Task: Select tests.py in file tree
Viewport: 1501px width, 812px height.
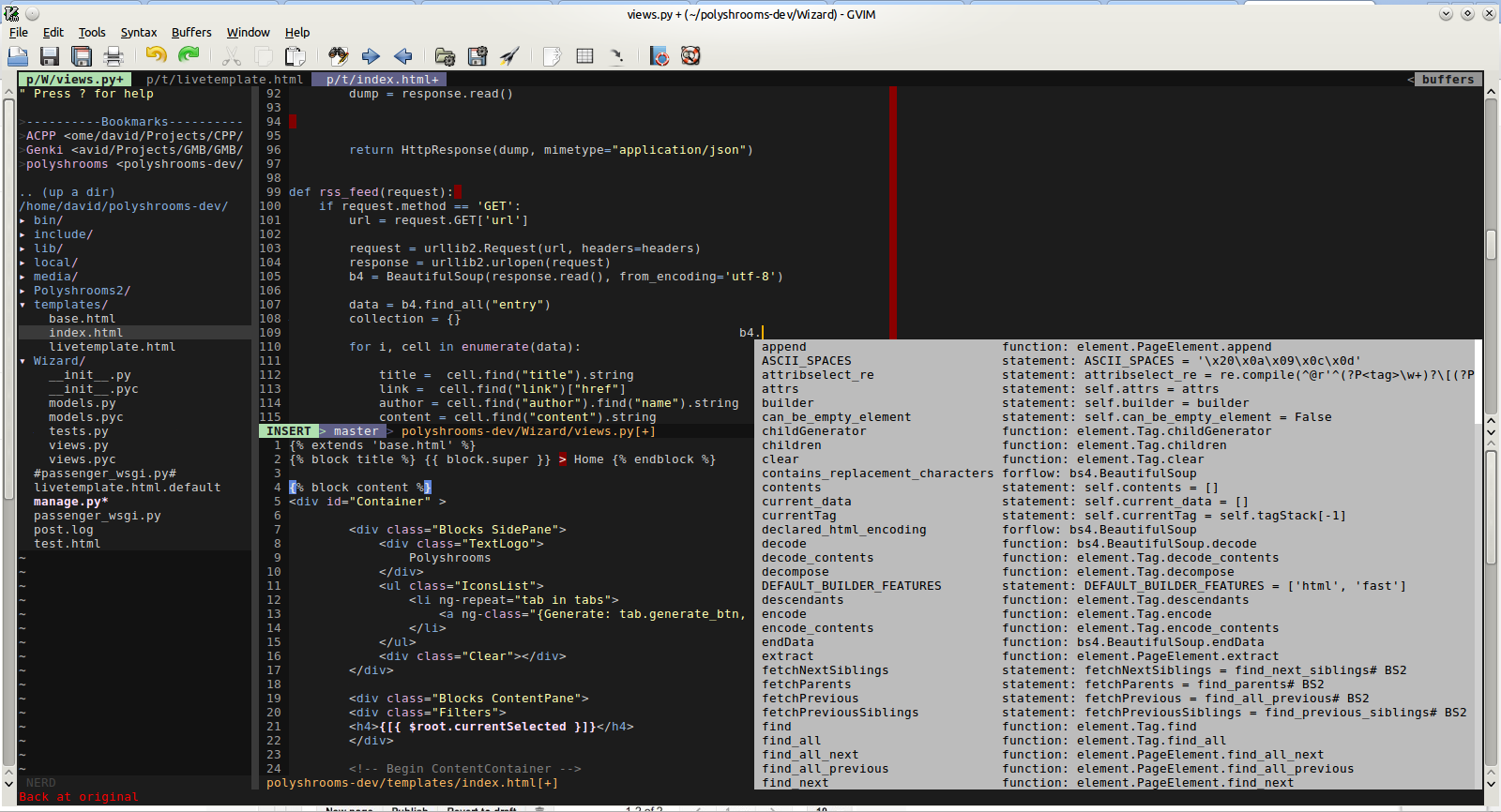Action: [78, 431]
